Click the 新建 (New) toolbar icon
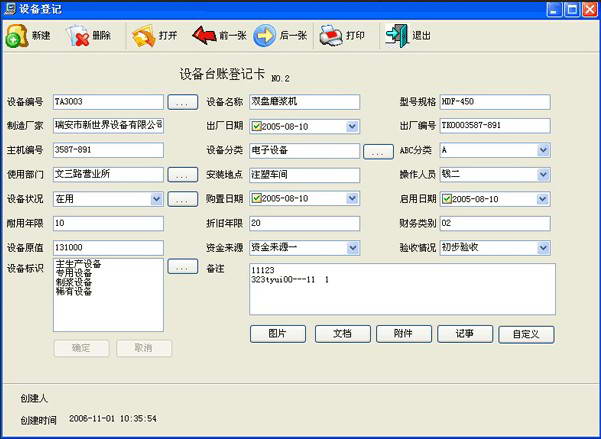601x439 pixels. click(17, 36)
